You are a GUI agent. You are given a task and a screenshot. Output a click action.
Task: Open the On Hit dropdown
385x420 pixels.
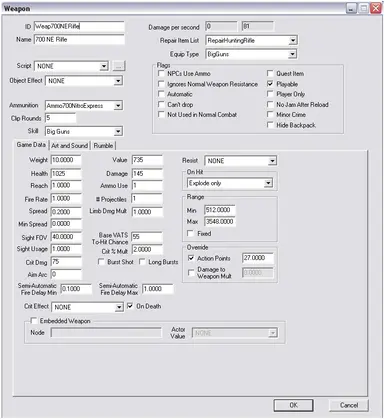click(230, 183)
